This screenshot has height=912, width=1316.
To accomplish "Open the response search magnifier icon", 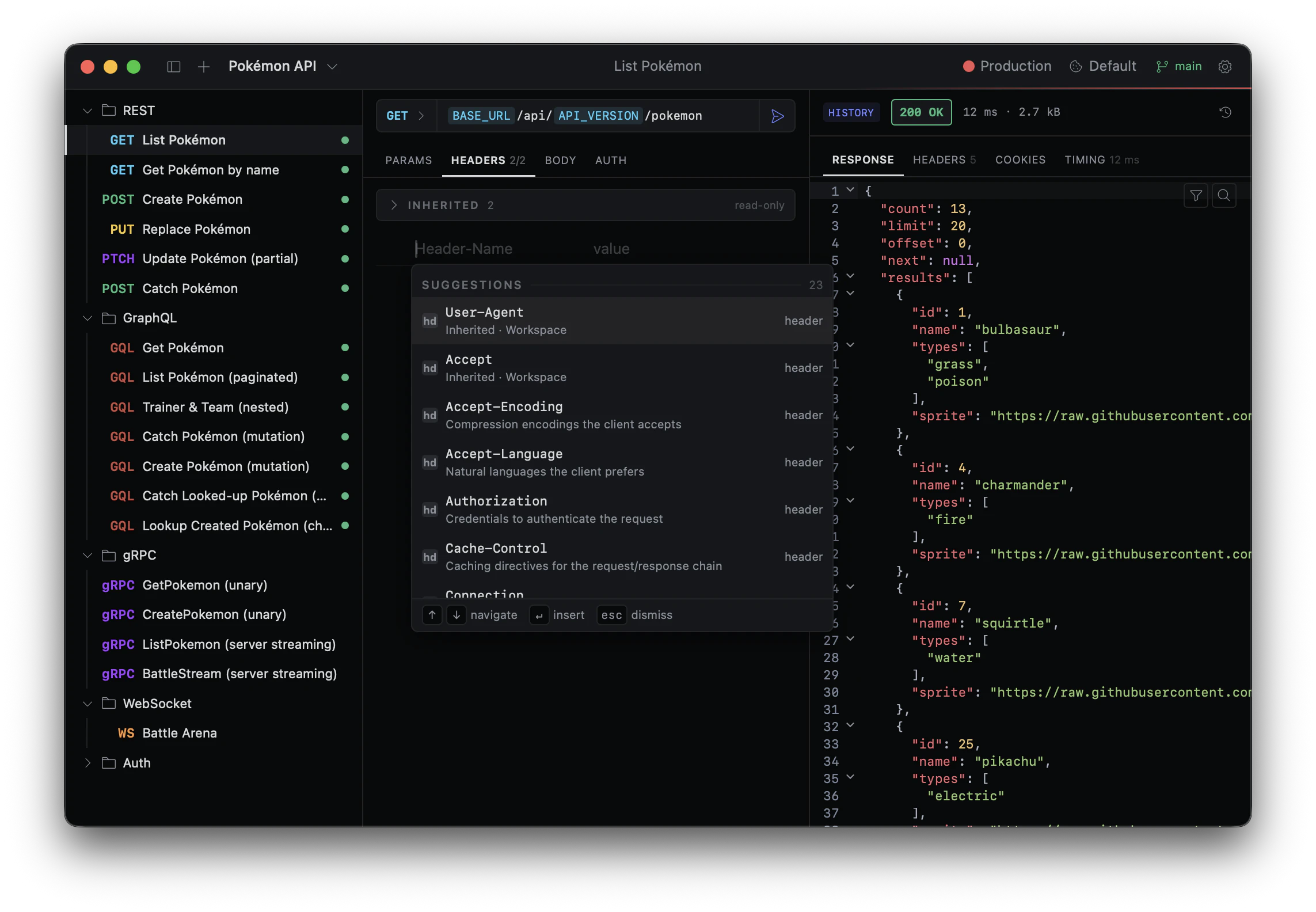I will 1223,196.
